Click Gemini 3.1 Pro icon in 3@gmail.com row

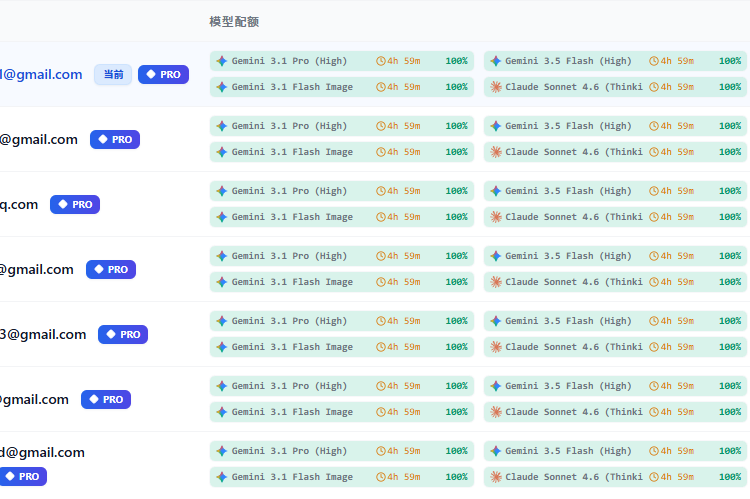tap(221, 321)
